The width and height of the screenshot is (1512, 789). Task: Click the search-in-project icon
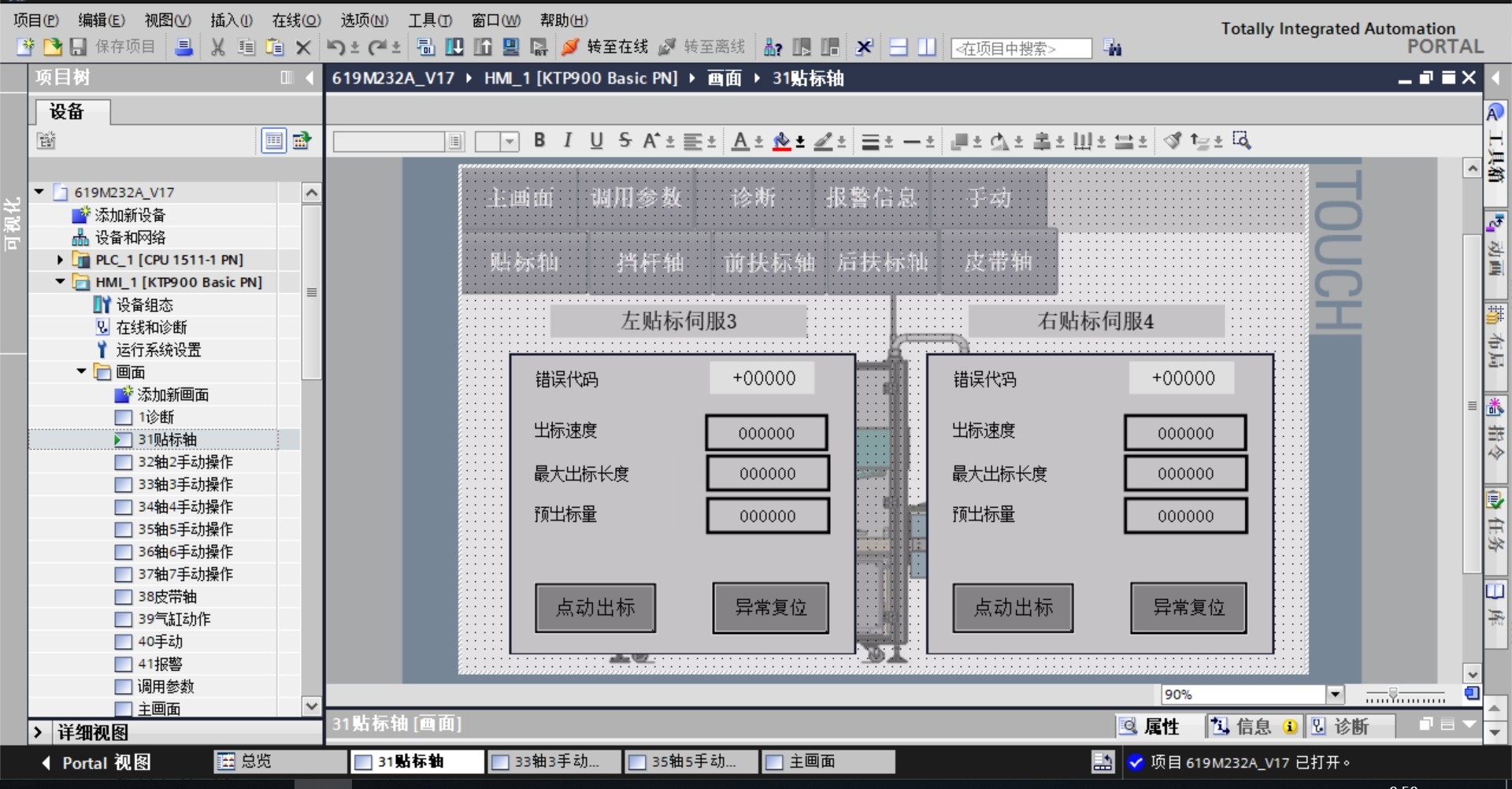[1112, 48]
